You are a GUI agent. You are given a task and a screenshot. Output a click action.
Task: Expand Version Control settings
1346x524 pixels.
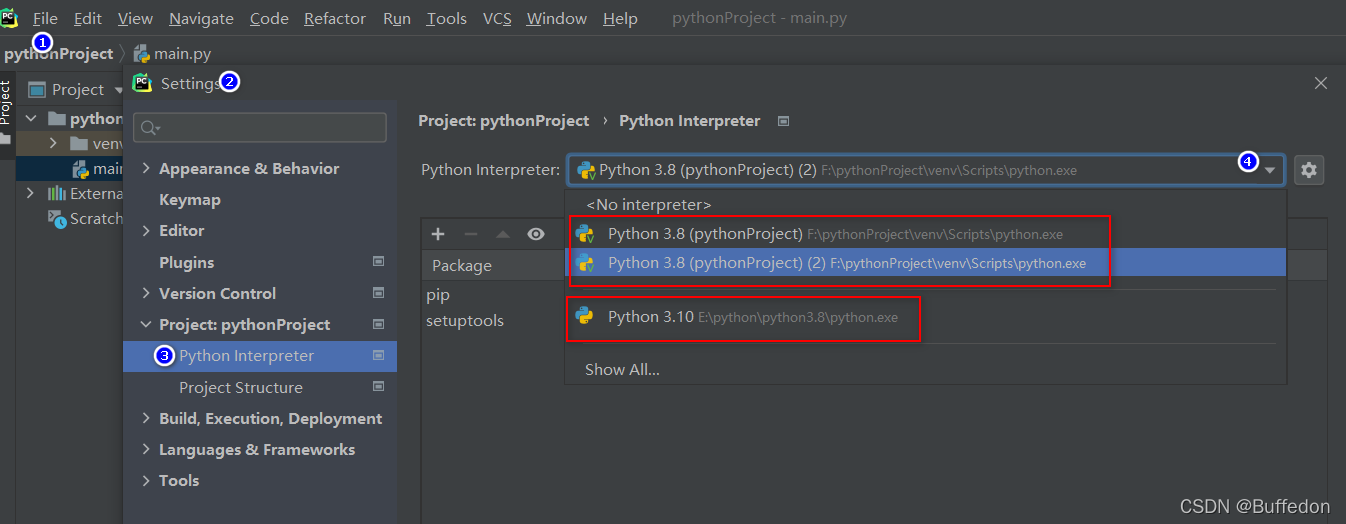pyautogui.click(x=146, y=293)
